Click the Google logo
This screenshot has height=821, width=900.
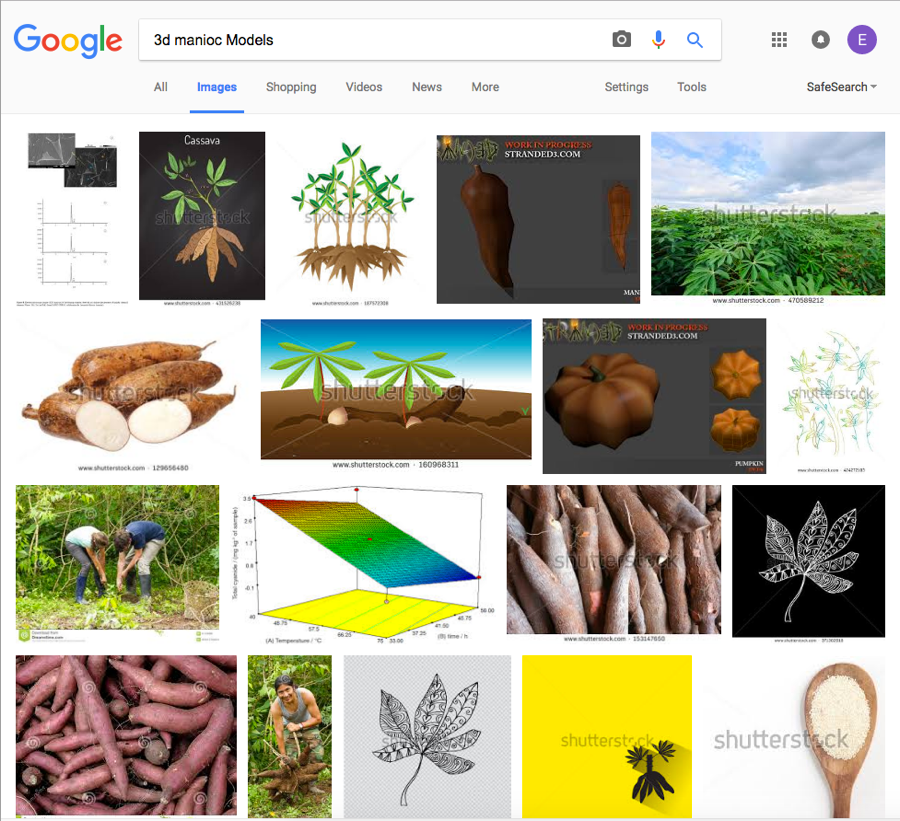pos(68,40)
